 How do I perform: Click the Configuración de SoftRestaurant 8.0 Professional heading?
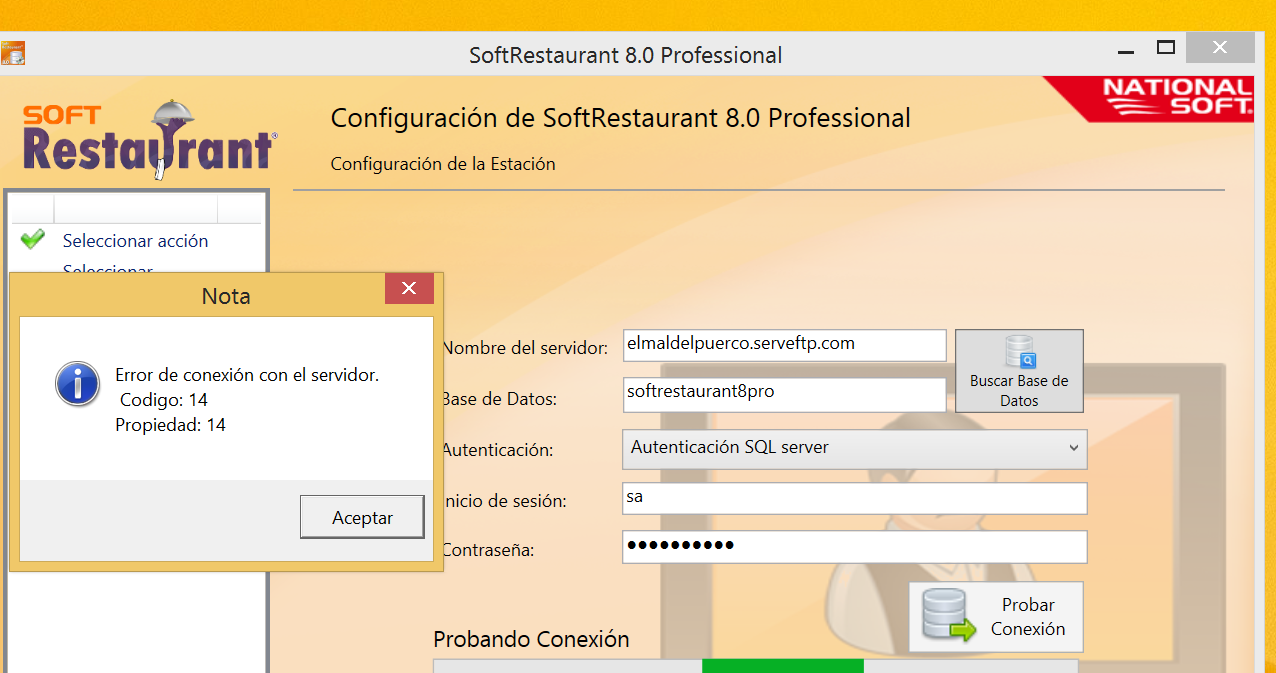pyautogui.click(x=620, y=118)
